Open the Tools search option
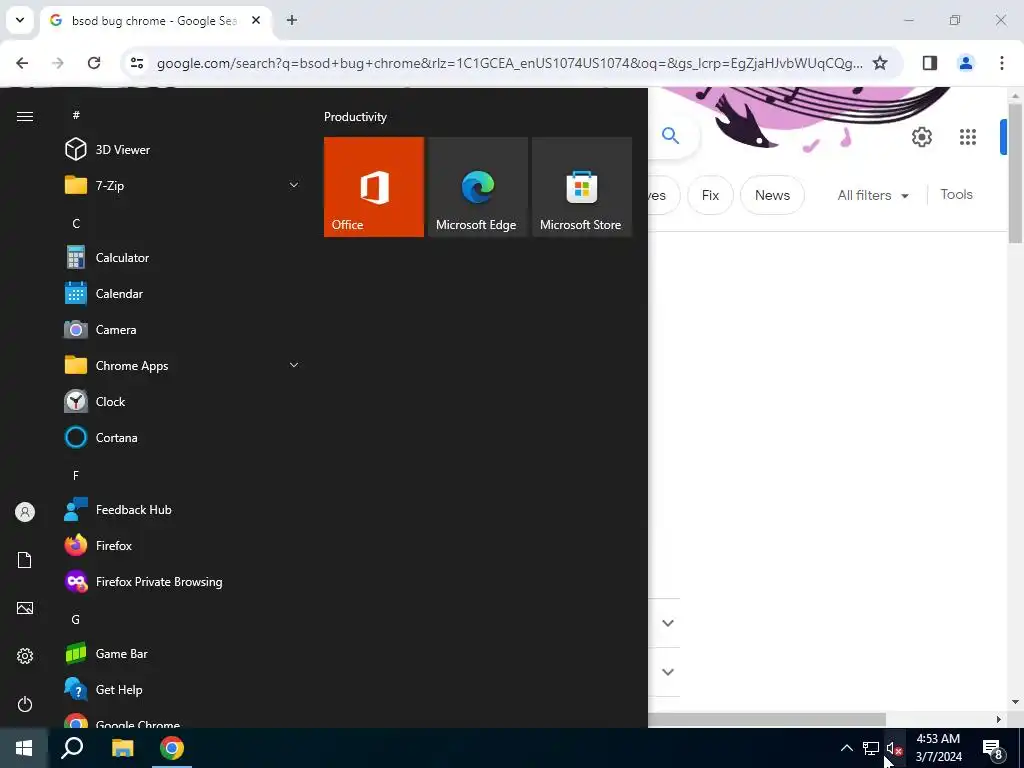Screen dimensions: 1024x768 [956, 195]
